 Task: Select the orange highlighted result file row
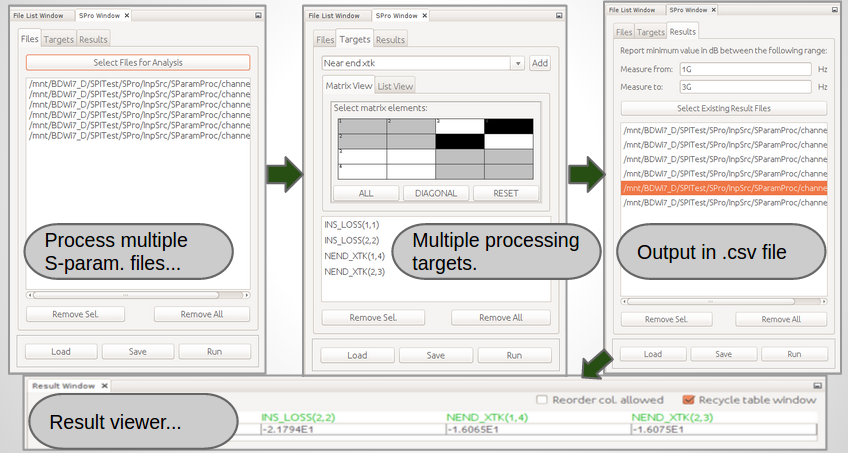pos(724,188)
